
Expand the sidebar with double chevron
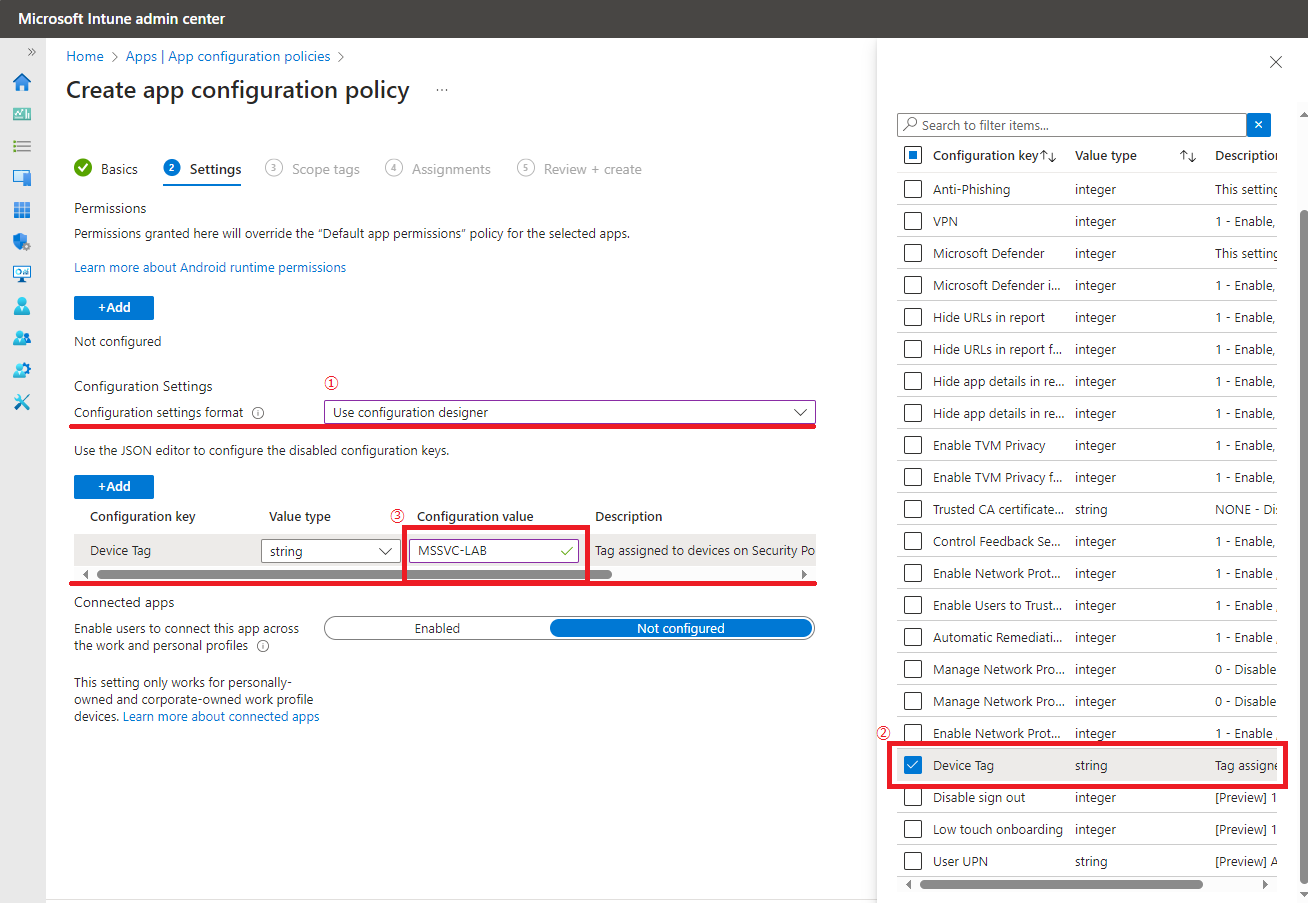click(31, 52)
